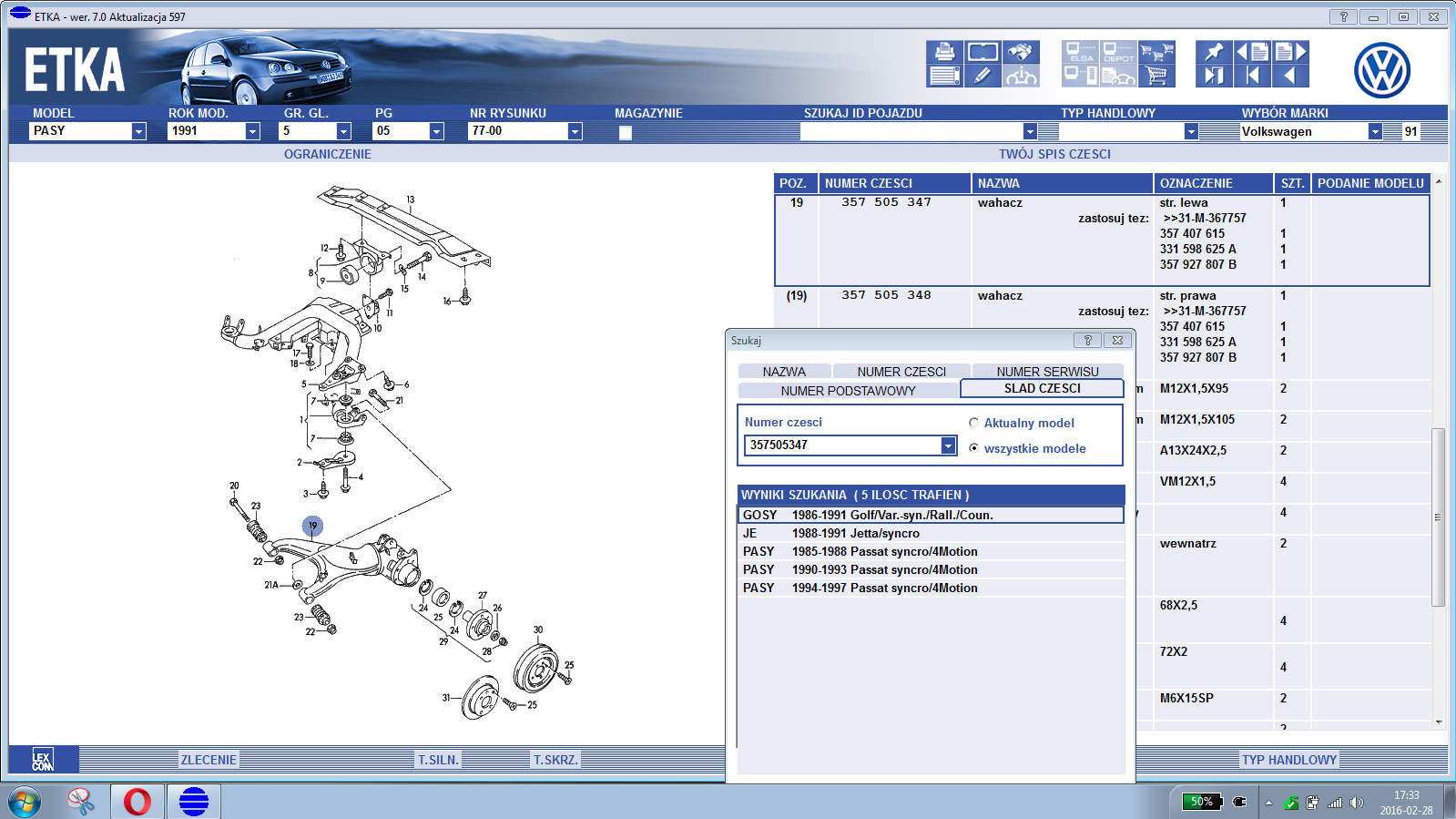This screenshot has width=1456, height=819.
Task: Click the T.SKRZ. button
Action: pyautogui.click(x=555, y=760)
